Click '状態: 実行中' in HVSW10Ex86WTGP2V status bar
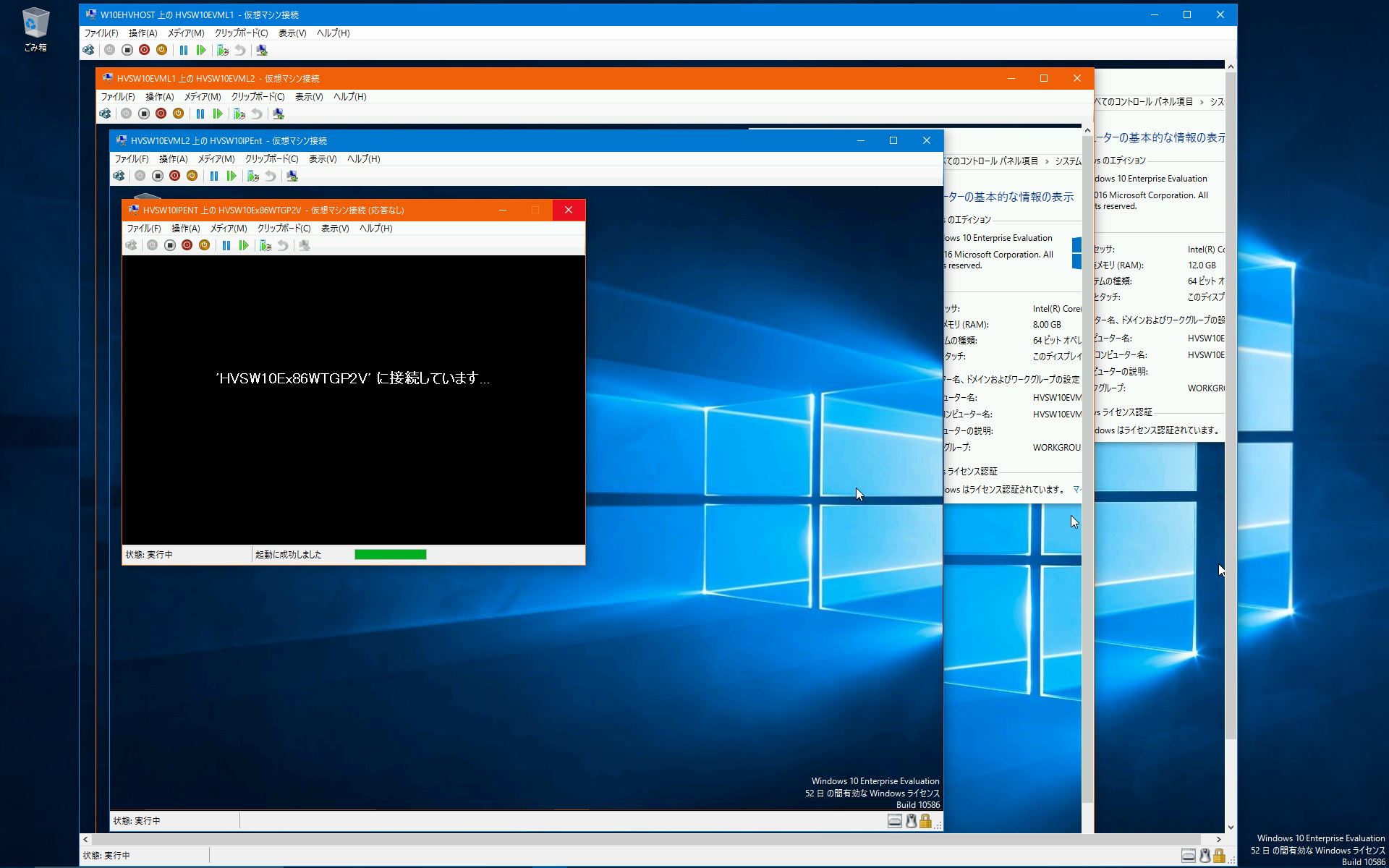Image resolution: width=1389 pixels, height=868 pixels. pyautogui.click(x=149, y=555)
